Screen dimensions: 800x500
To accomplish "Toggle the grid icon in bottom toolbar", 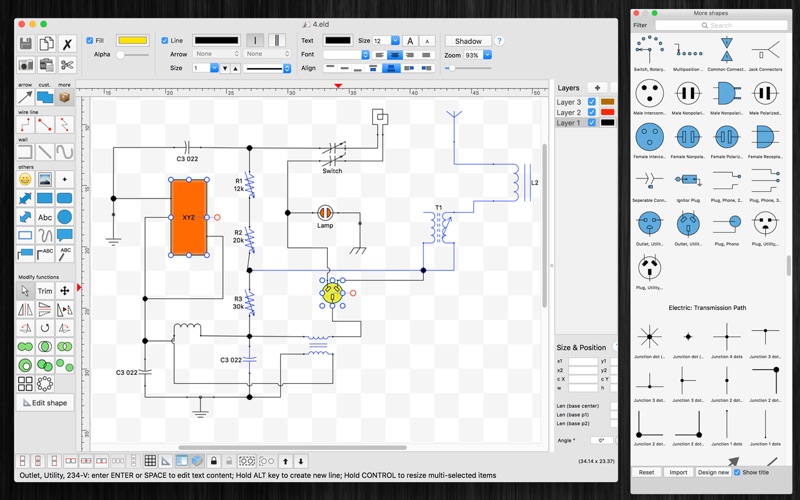I will [x=150, y=461].
